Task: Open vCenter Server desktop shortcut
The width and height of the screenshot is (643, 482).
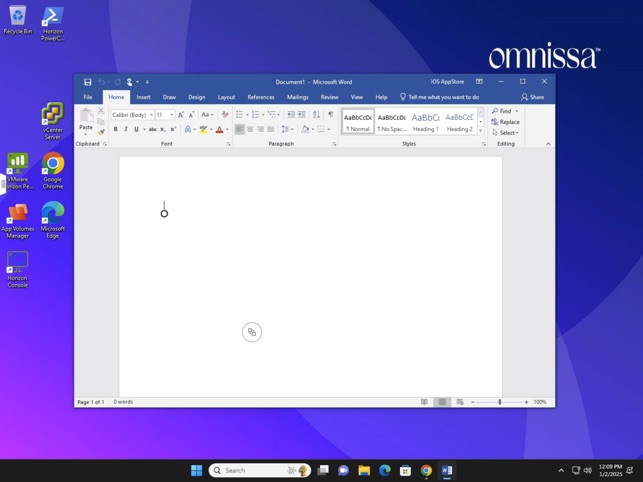Action: (52, 121)
